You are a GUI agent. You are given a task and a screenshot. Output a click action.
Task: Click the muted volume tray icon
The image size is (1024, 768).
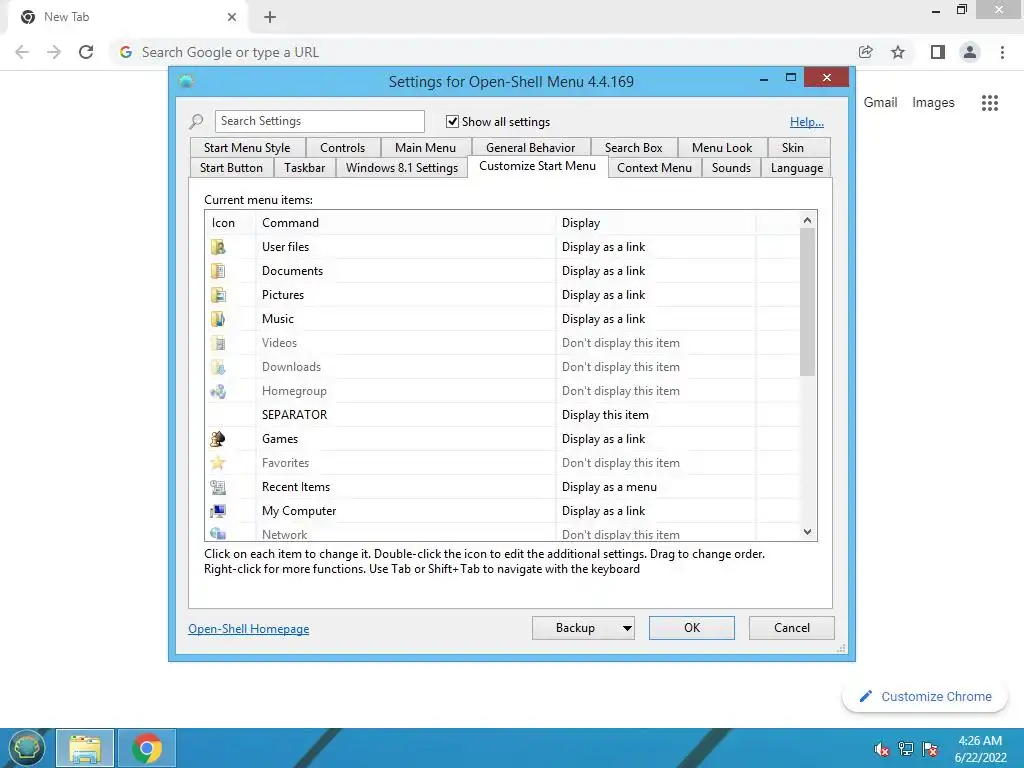tap(882, 749)
